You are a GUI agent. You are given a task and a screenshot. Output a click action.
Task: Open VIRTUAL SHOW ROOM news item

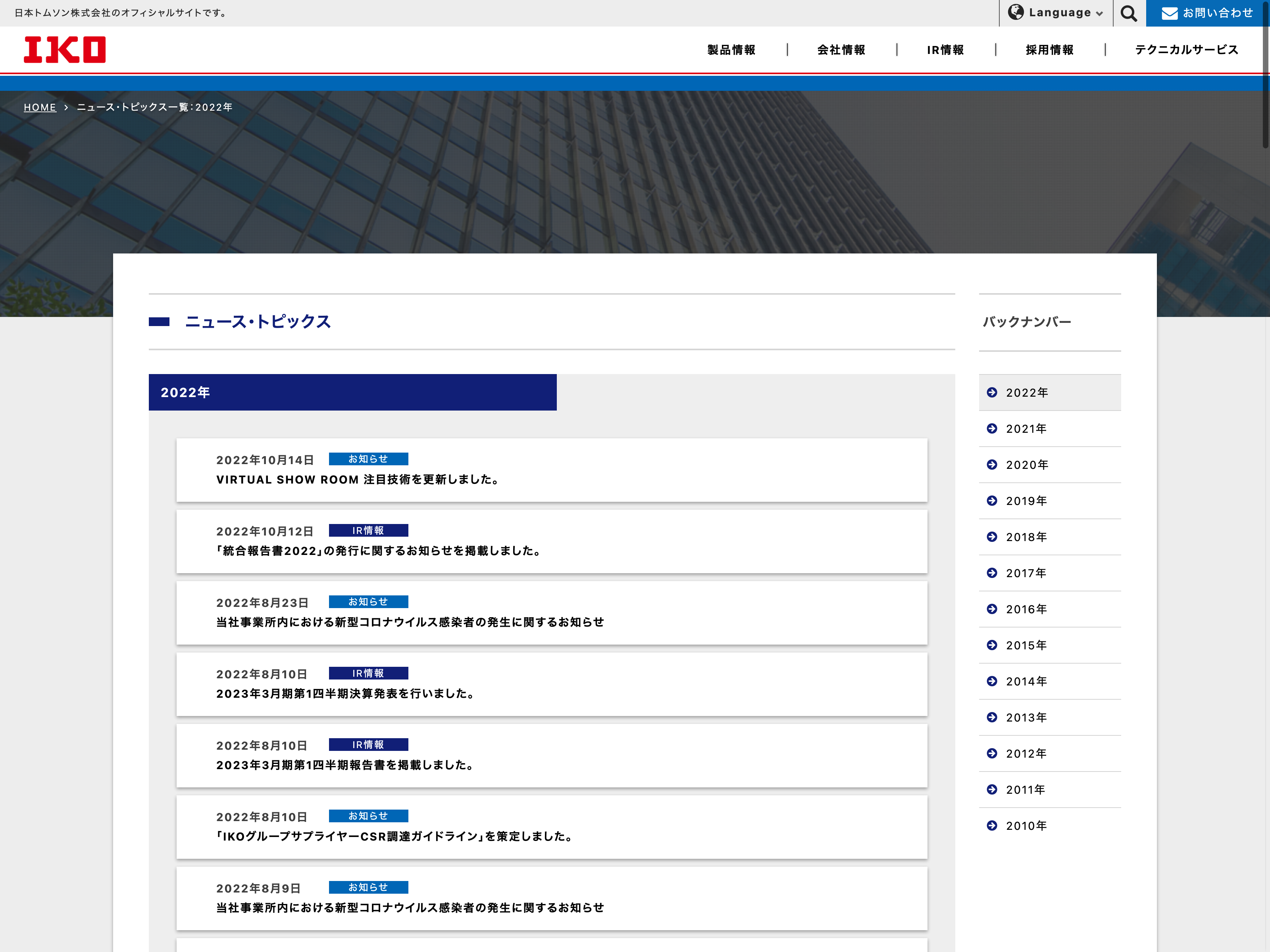coord(357,479)
